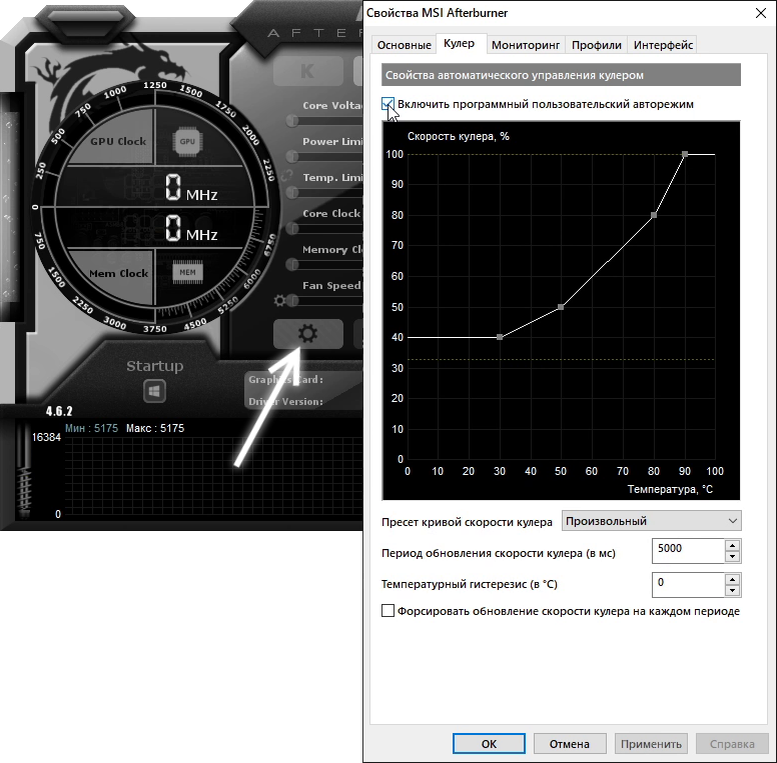Increase the fan speed update period value

732,545
